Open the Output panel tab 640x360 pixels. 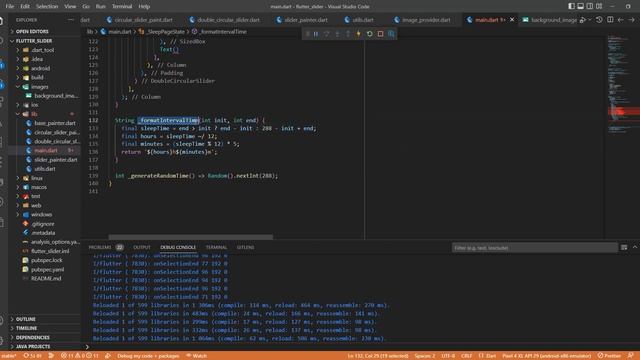point(142,247)
